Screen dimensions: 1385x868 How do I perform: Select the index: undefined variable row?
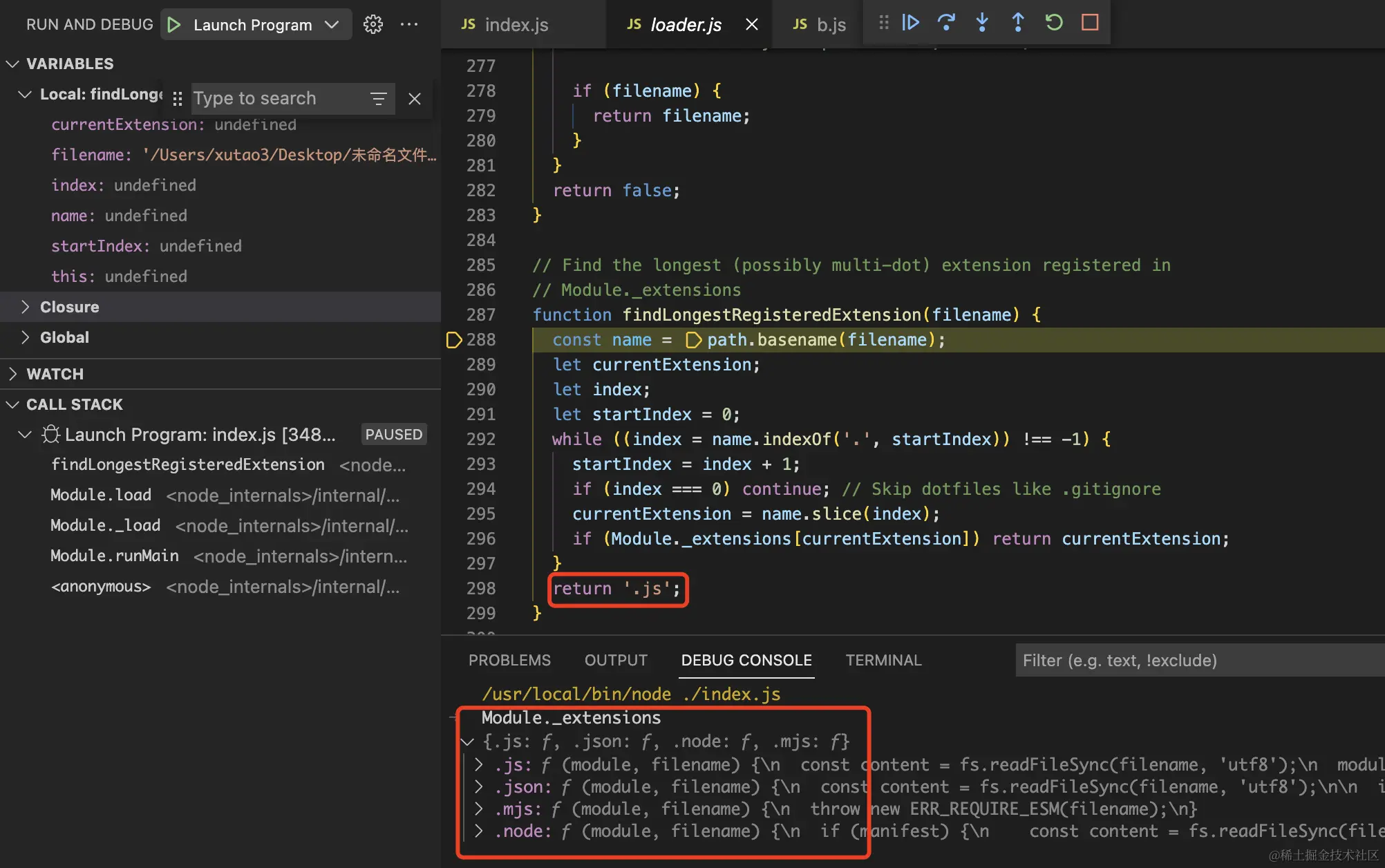click(221, 185)
